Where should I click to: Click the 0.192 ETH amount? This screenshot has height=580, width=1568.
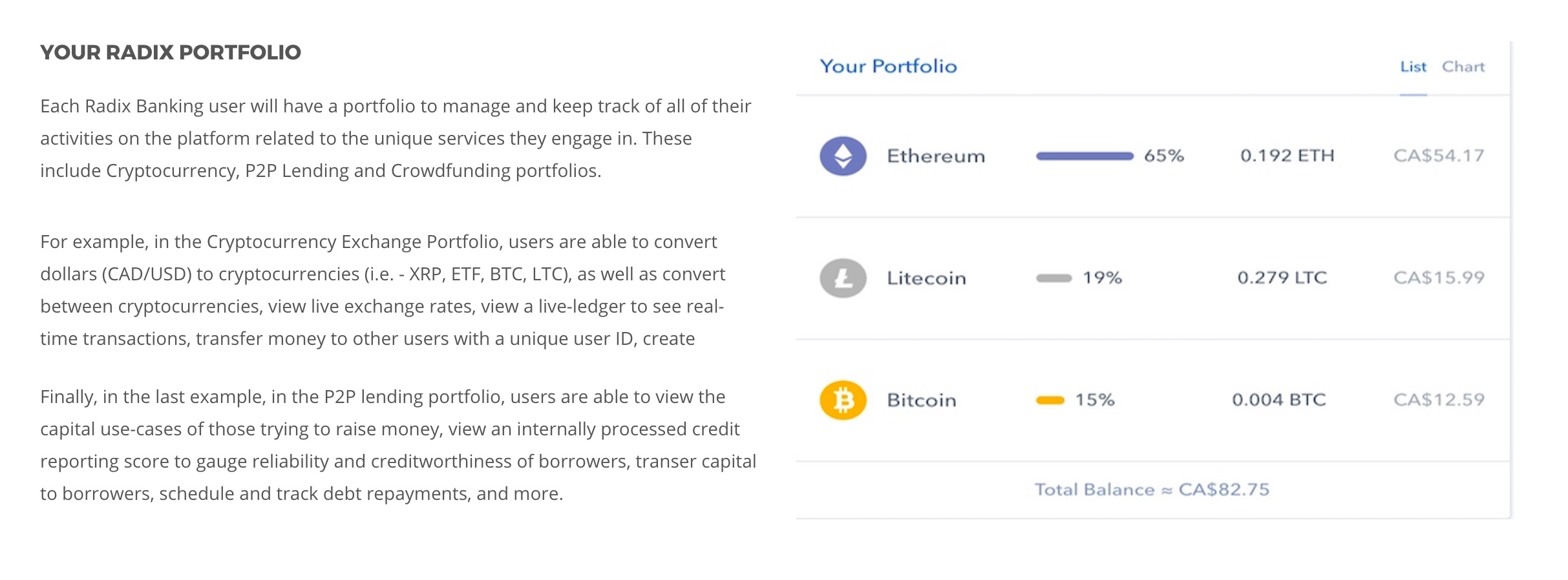coord(1287,156)
